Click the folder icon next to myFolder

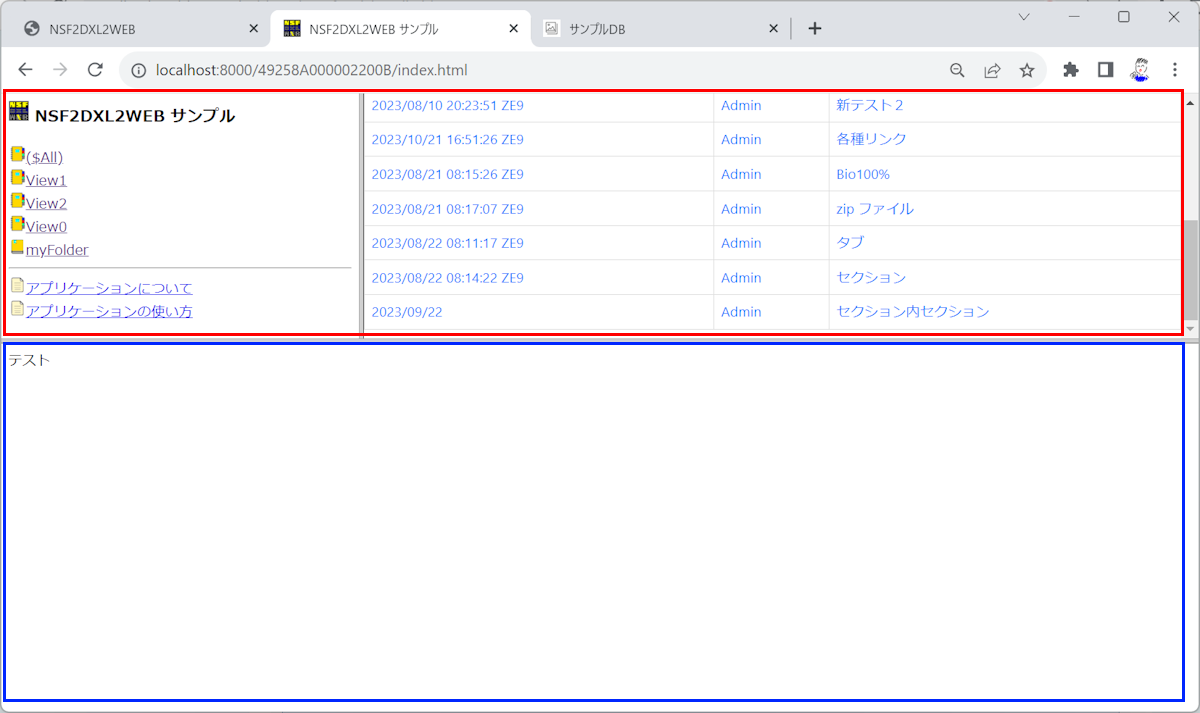[x=18, y=247]
